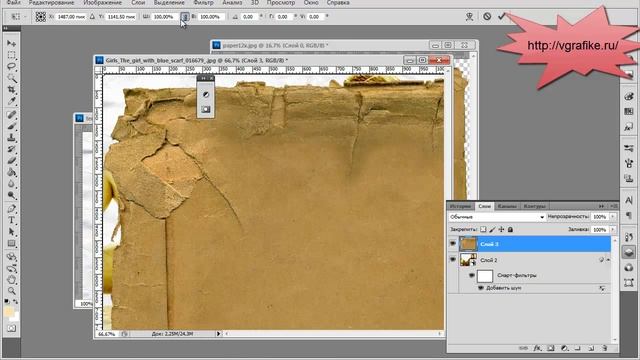Viewport: 640px width, 360px height.
Task: Toggle lock position icon
Action: (x=501, y=229)
